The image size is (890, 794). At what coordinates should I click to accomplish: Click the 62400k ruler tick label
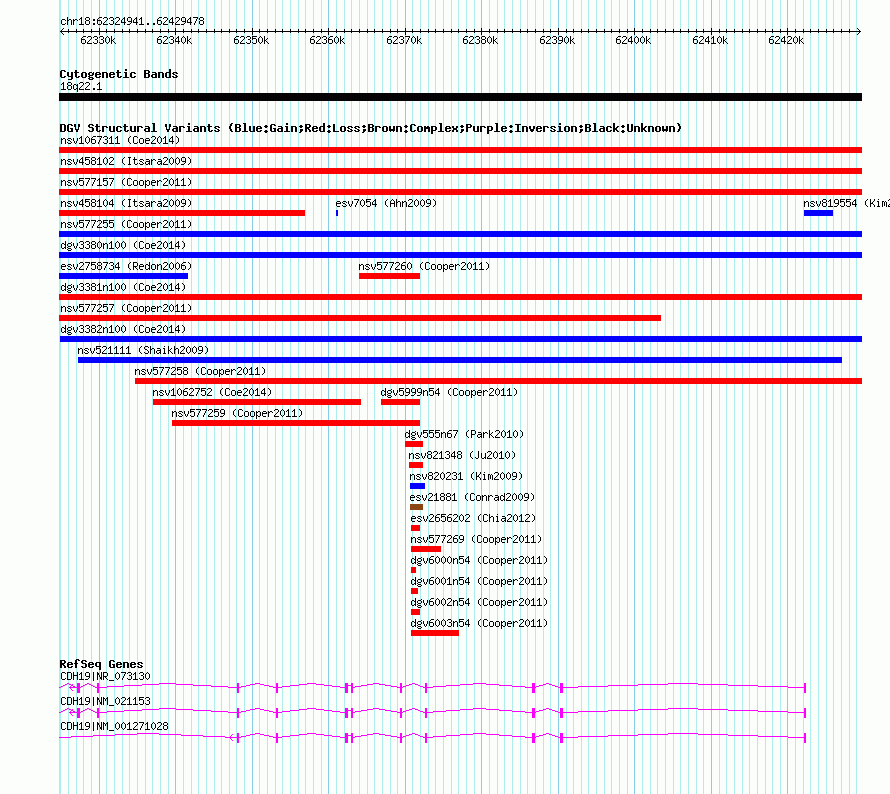(633, 40)
